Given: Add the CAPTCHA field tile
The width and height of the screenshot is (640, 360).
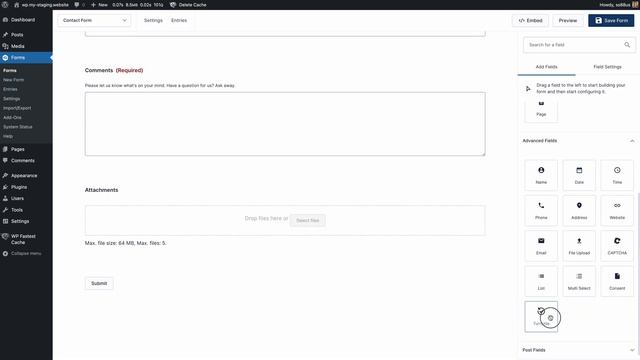Looking at the screenshot, I should (617, 246).
